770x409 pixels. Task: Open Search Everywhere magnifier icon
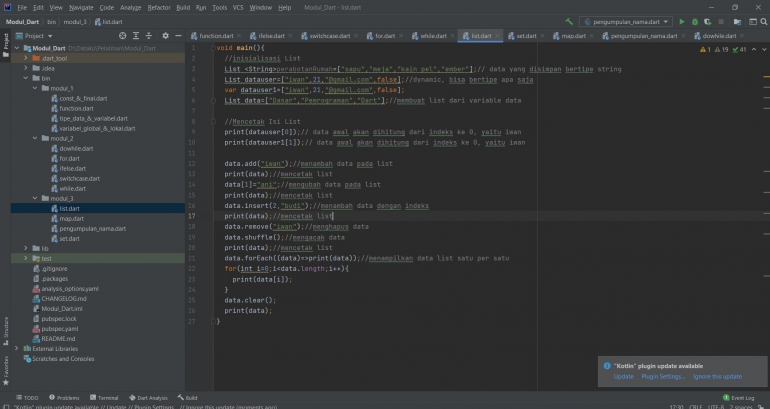(764, 22)
